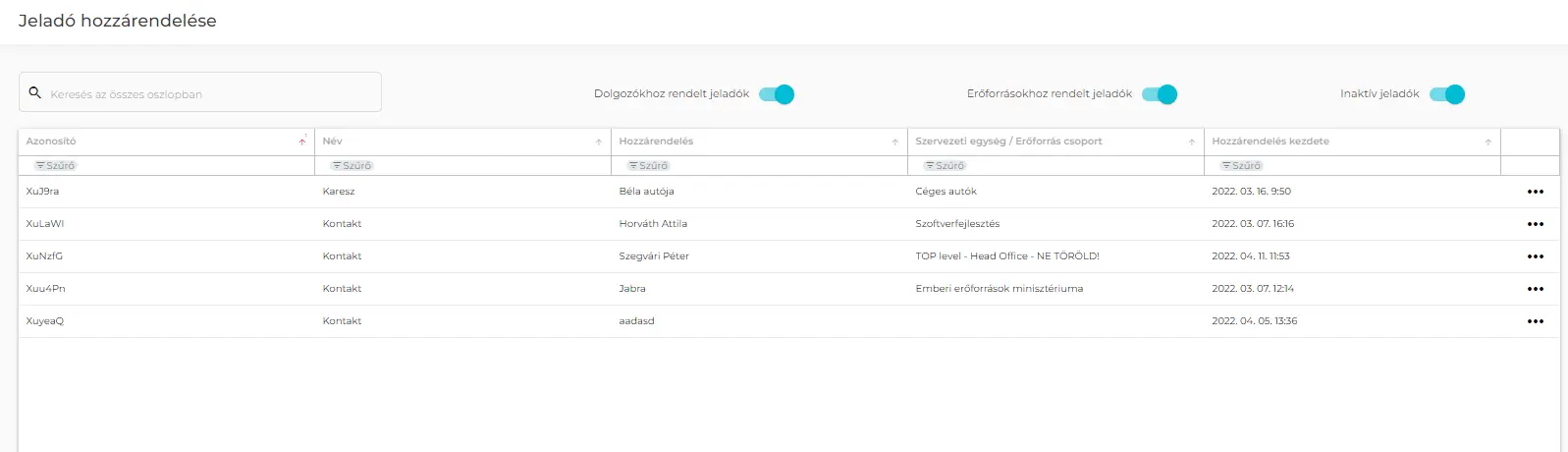The image size is (1568, 452).
Task: Open the Szűrő filter under Azonosító
Action: pyautogui.click(x=56, y=166)
